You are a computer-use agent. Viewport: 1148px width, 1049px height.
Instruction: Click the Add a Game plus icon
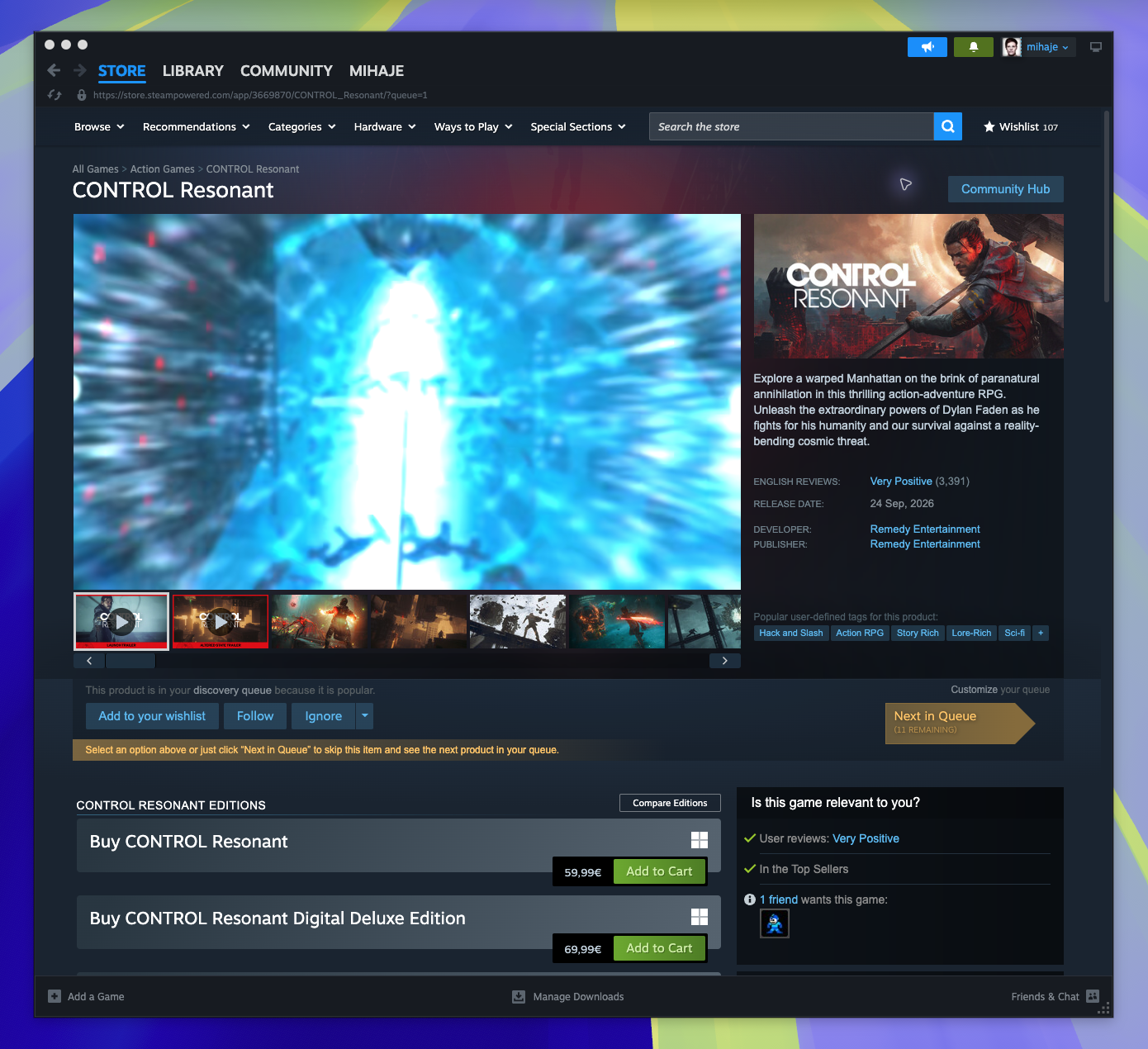click(55, 996)
